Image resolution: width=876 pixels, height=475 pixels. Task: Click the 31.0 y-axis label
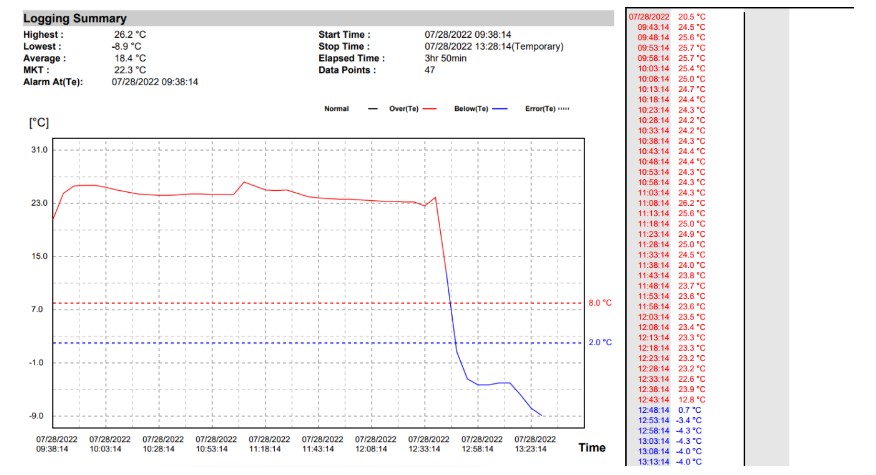[39, 150]
